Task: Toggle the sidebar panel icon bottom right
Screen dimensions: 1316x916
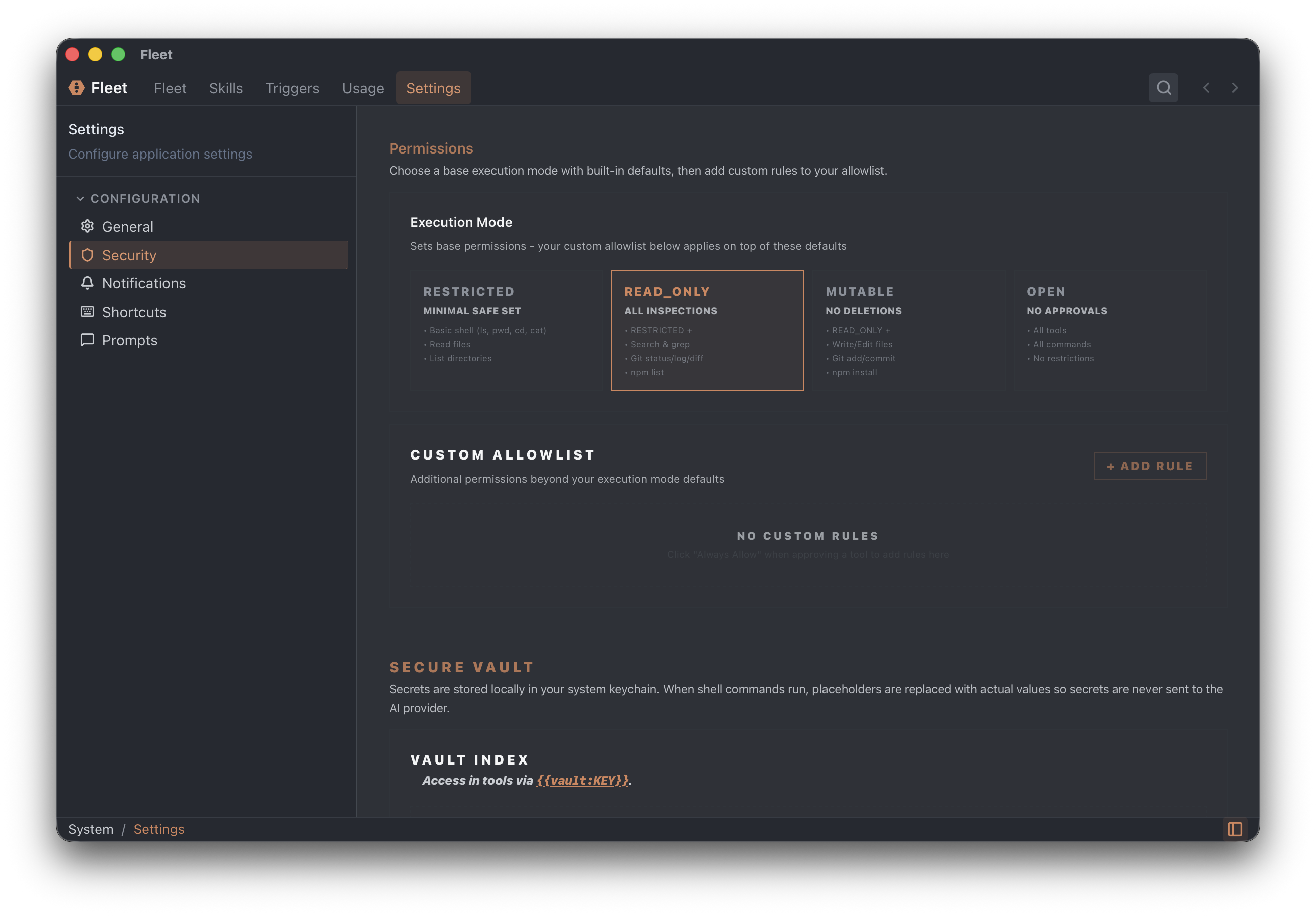Action: [x=1235, y=829]
